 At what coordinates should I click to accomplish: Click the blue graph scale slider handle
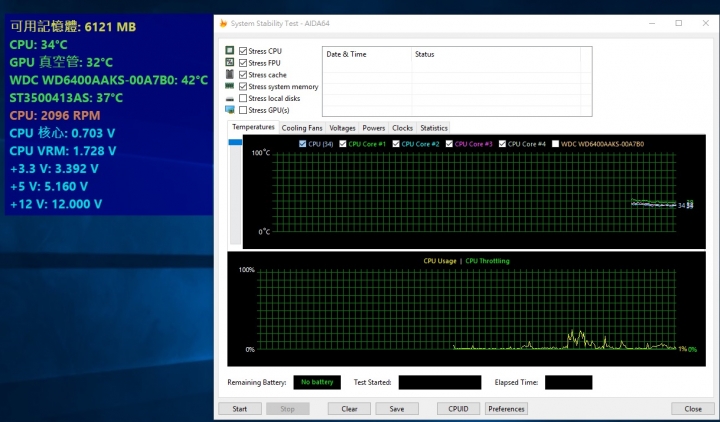coord(235,142)
